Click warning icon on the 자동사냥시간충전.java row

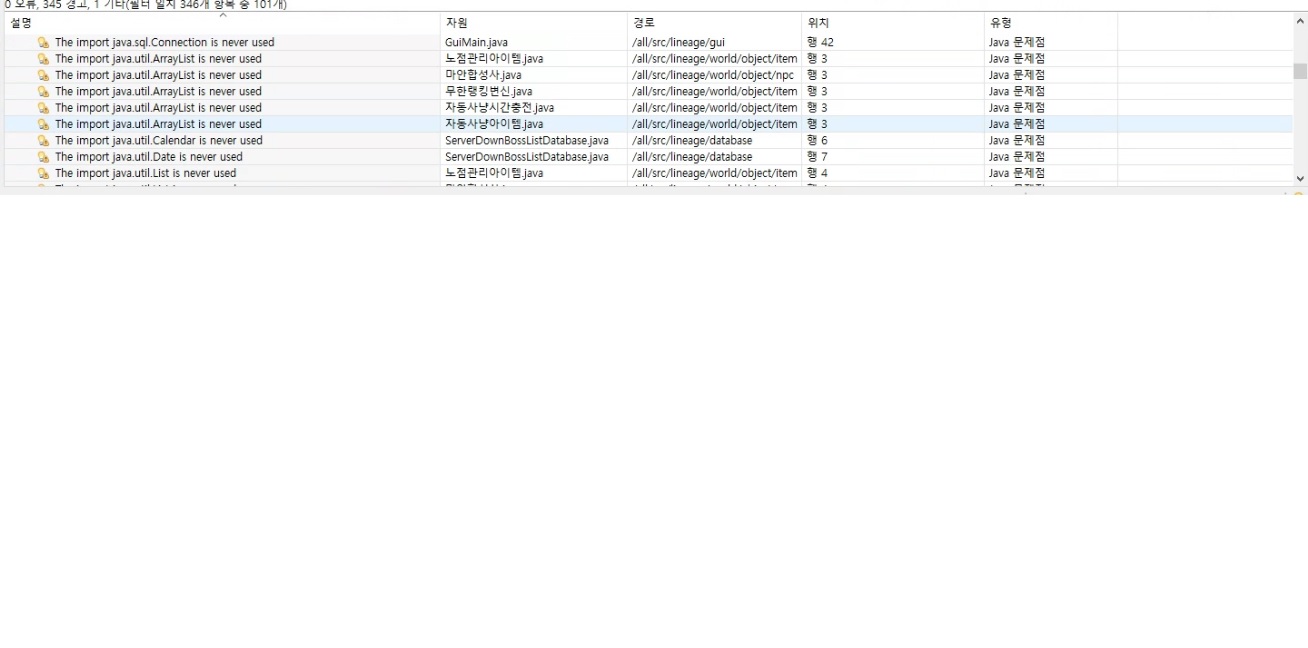[43, 108]
